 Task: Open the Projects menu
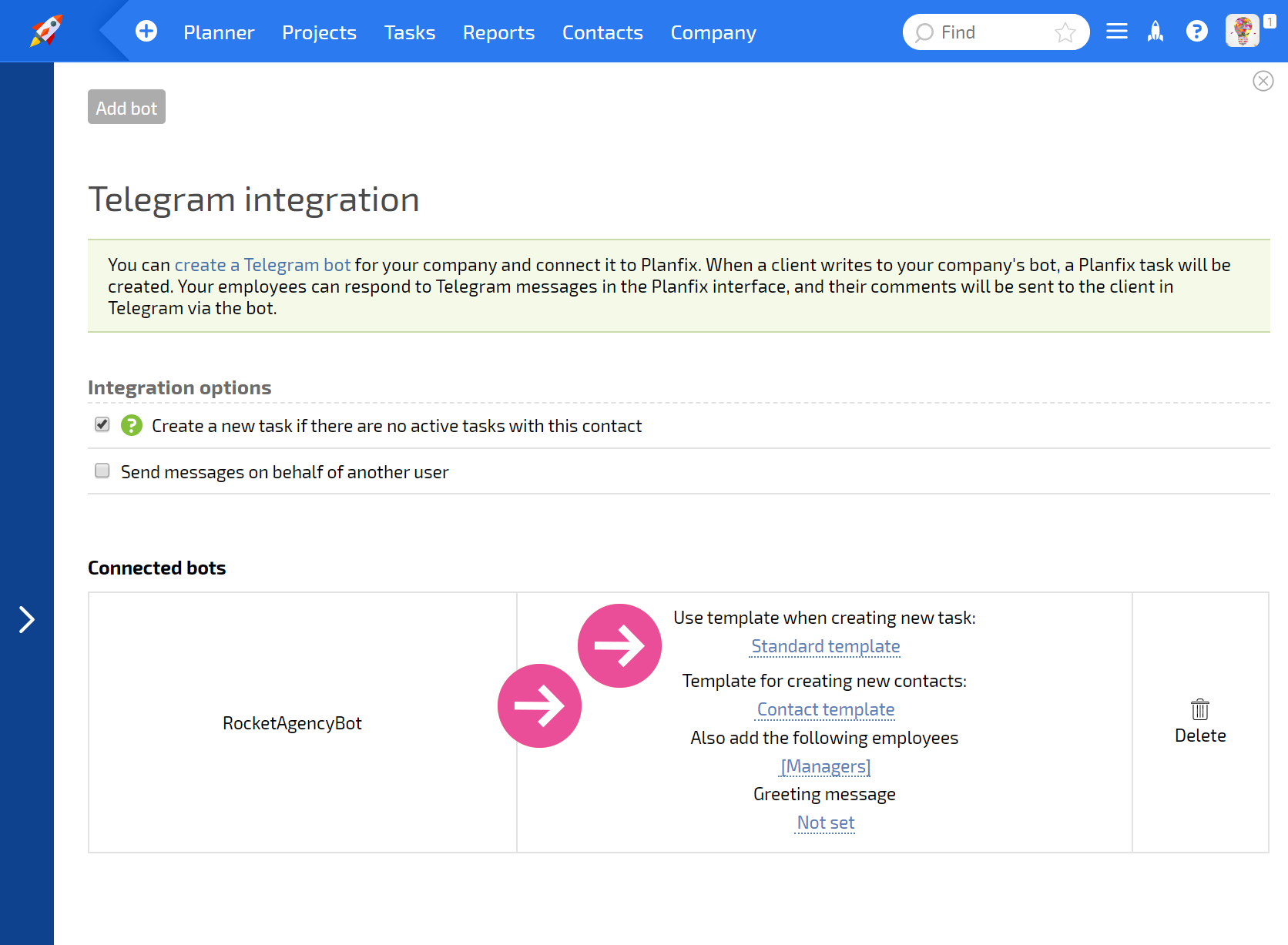[319, 32]
